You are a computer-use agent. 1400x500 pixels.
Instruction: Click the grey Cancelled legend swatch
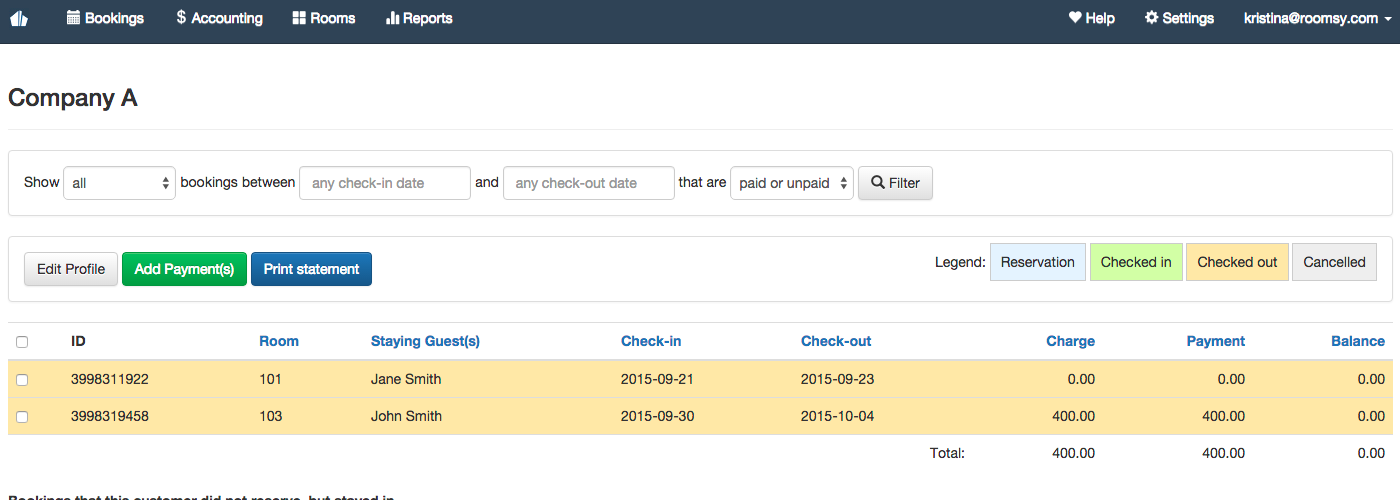[x=1334, y=262]
